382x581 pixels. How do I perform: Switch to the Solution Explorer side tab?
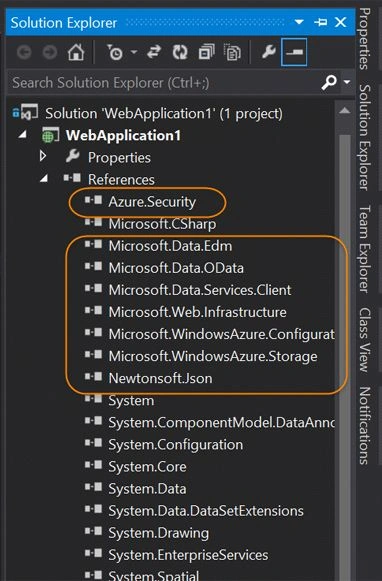coord(365,137)
